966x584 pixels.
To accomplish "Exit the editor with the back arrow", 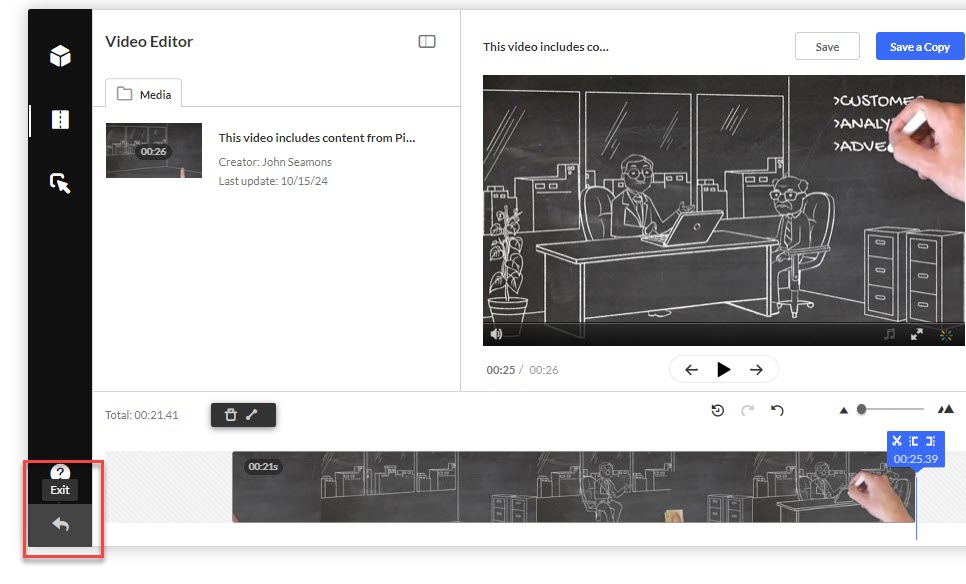I will [x=60, y=524].
